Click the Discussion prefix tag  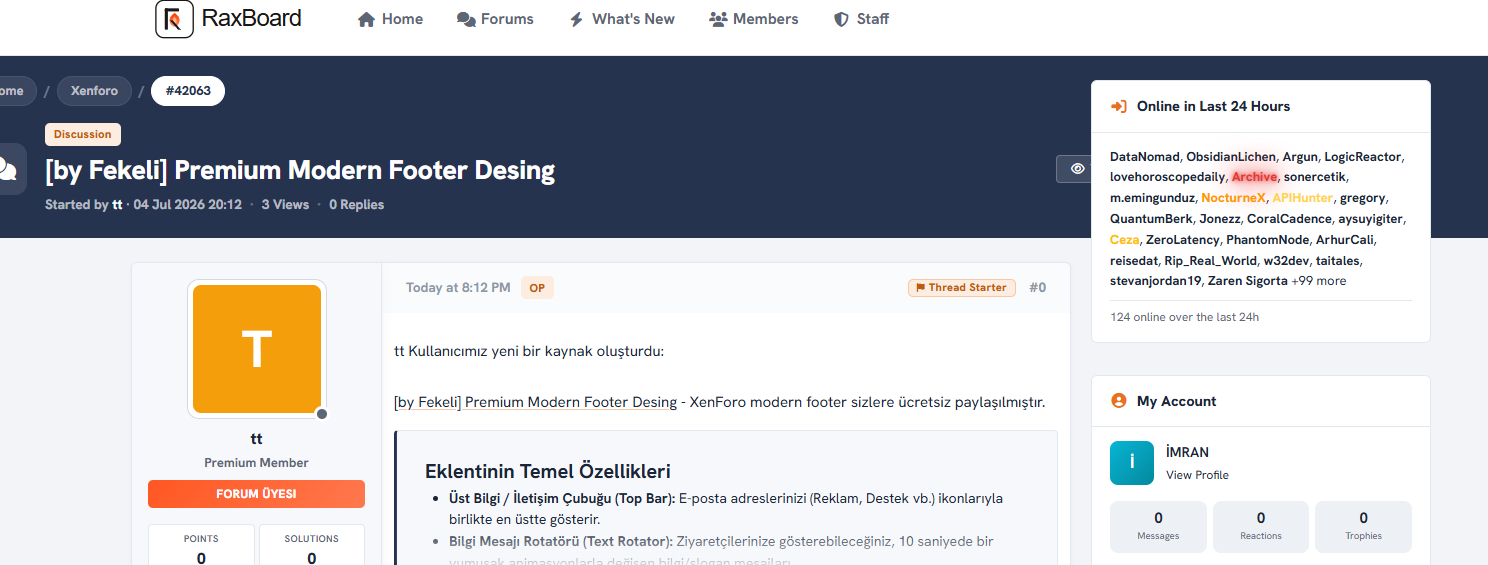point(83,134)
